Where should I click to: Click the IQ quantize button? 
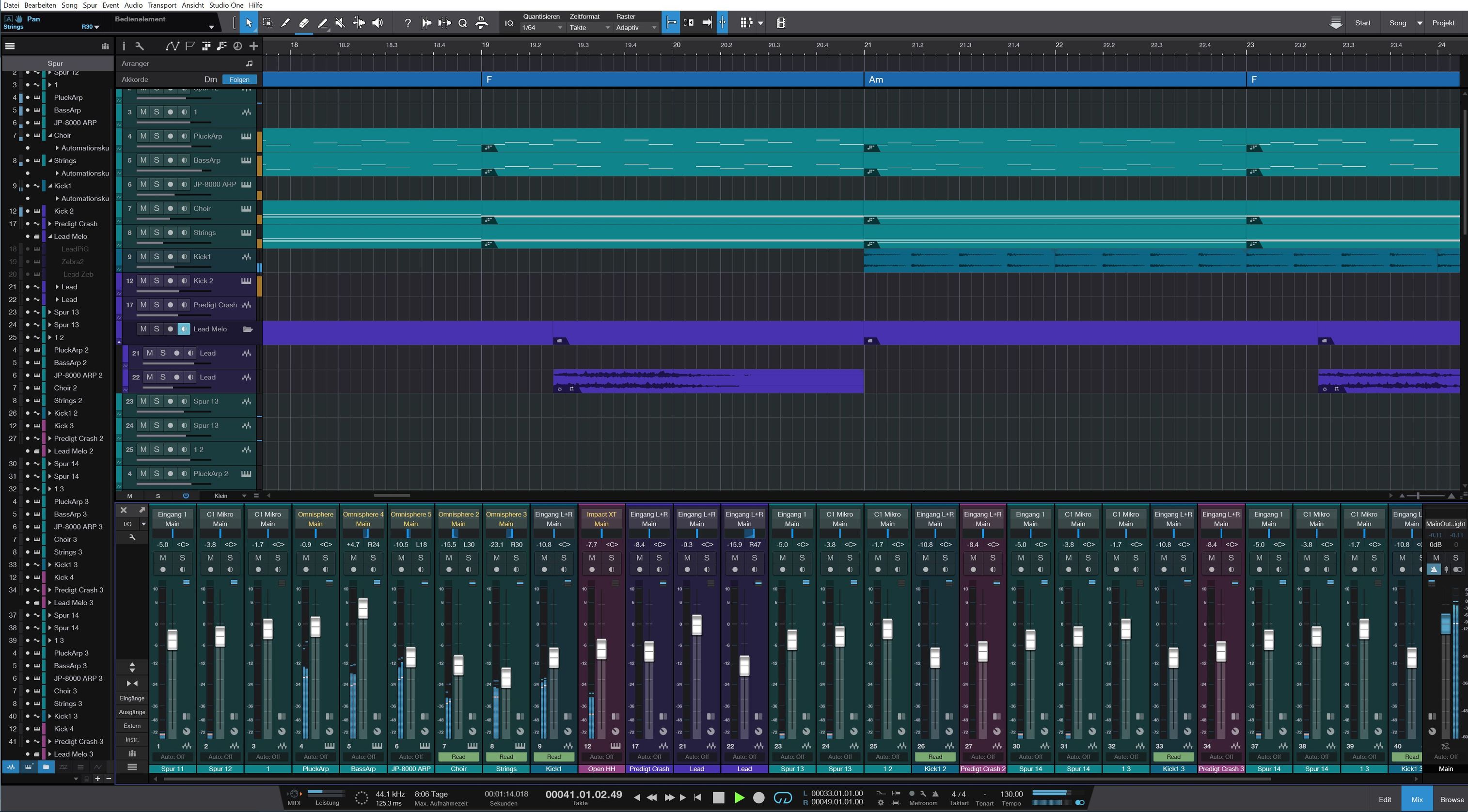coord(509,23)
